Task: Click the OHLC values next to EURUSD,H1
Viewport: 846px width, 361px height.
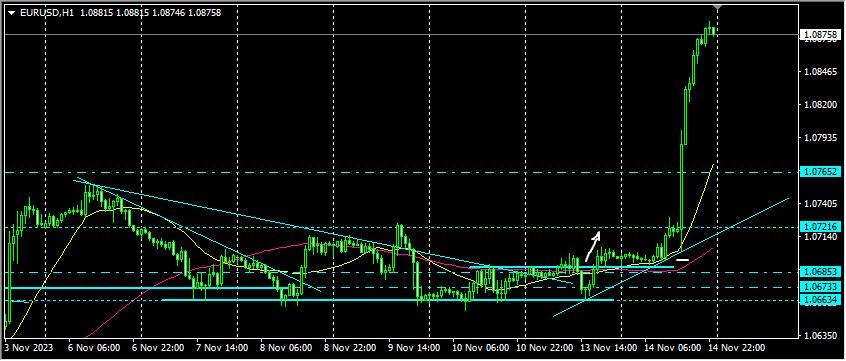Action: pos(150,12)
